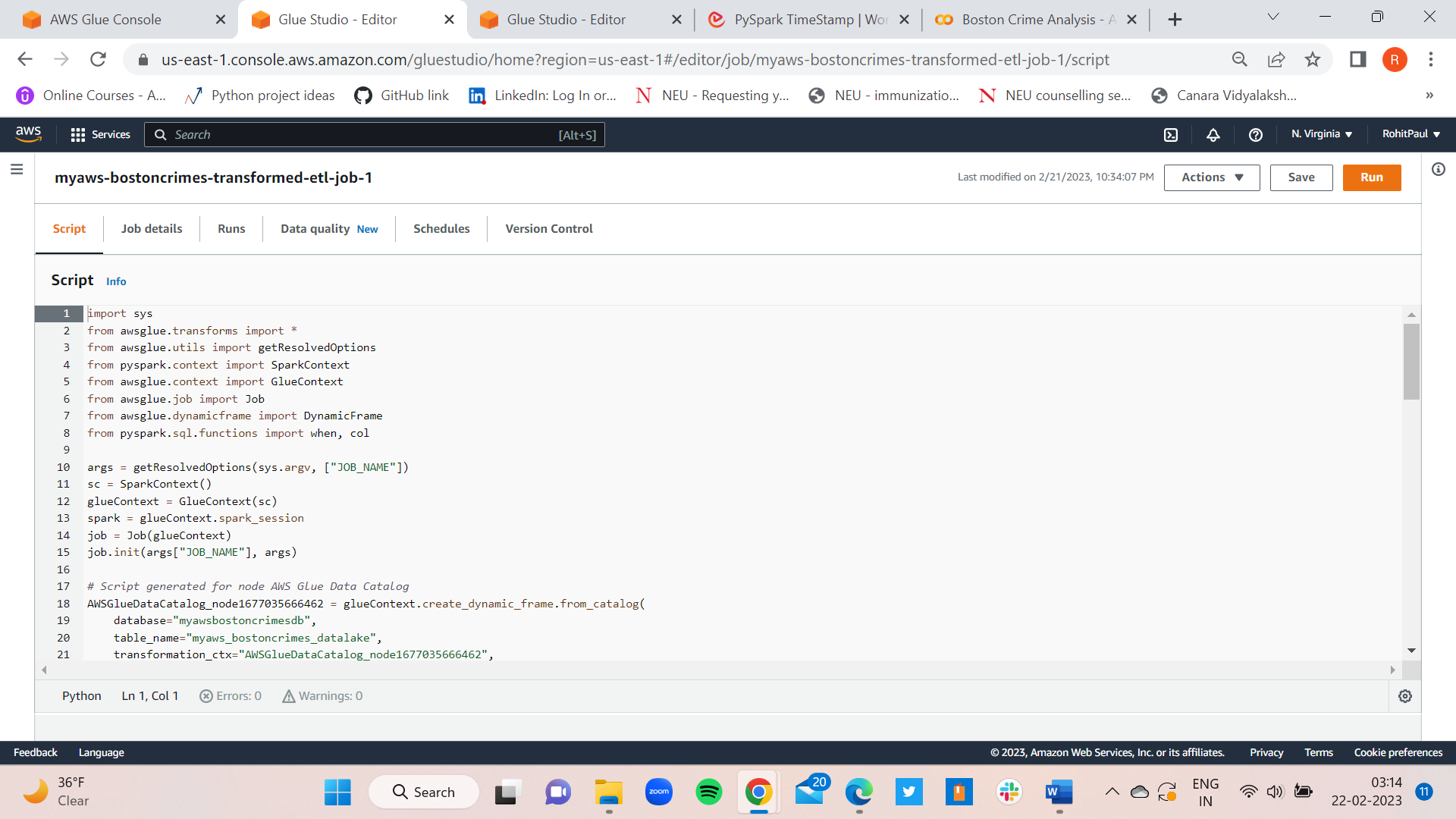Open the RohitPaul account menu
The image size is (1456, 819).
[1410, 134]
